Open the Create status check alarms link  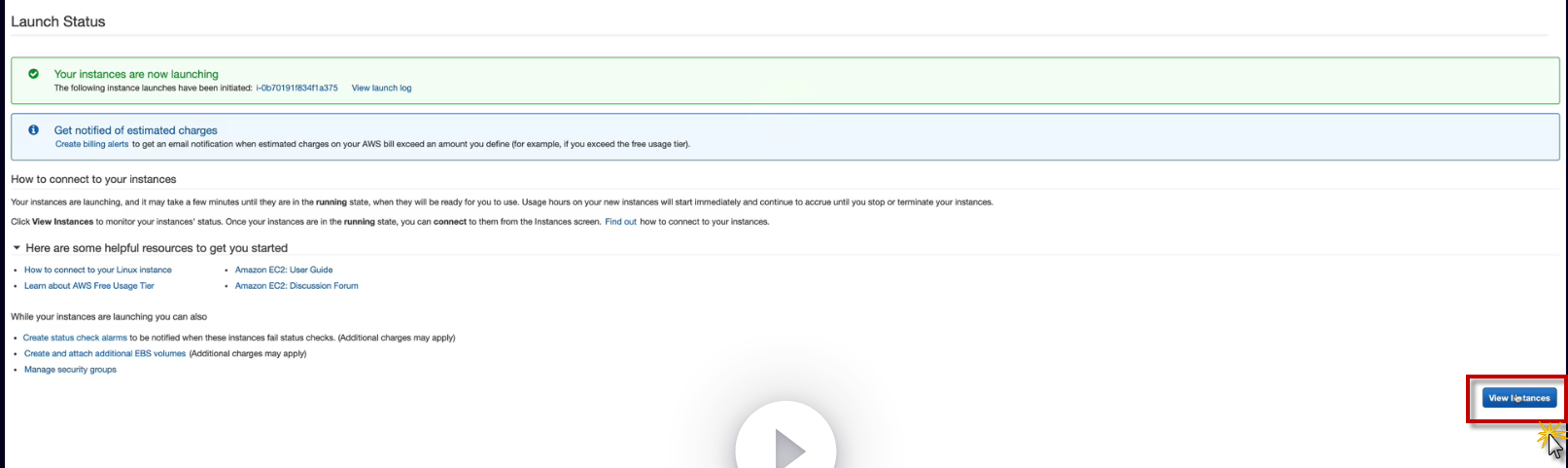pos(76,338)
